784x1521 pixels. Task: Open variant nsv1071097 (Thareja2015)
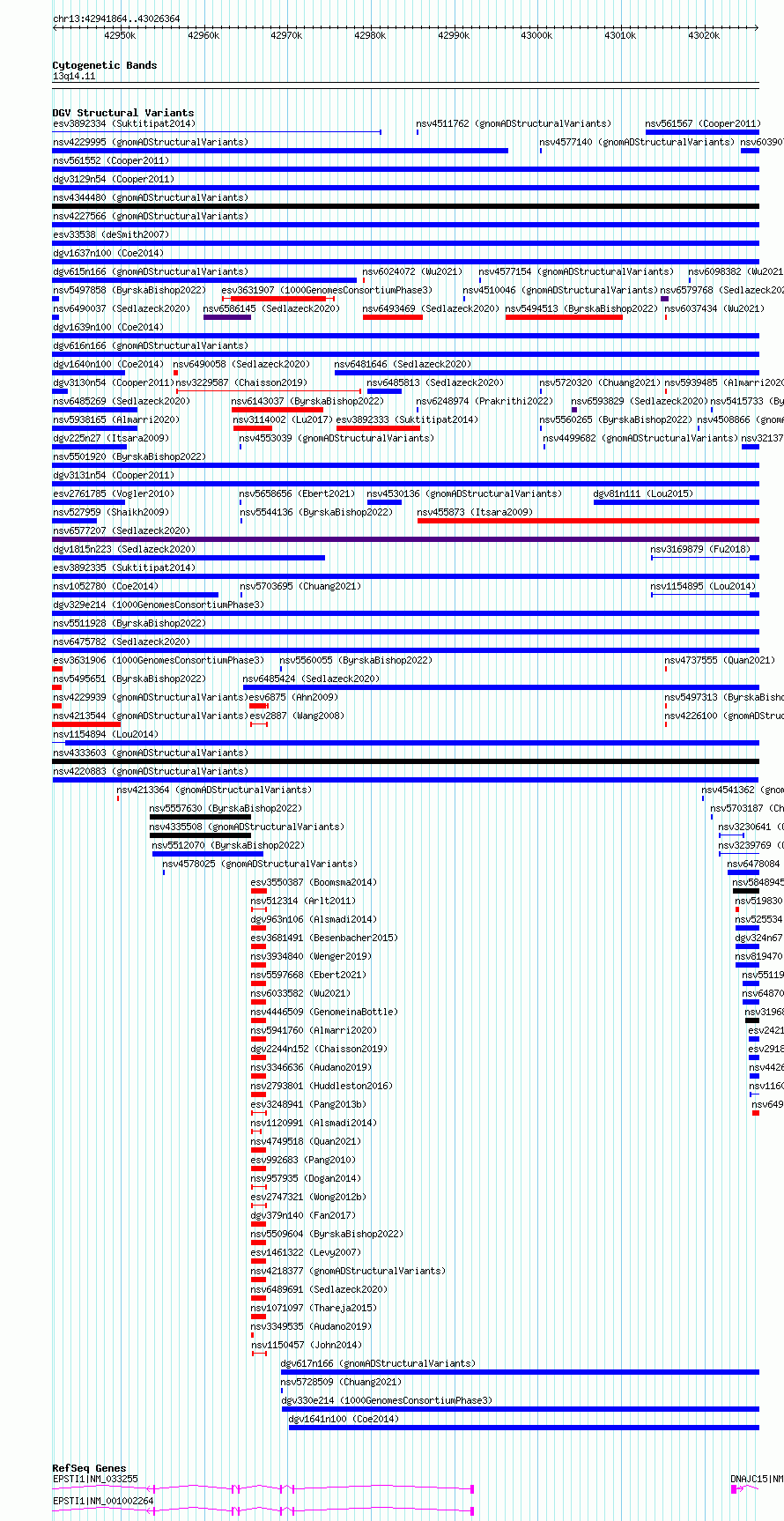tap(314, 1309)
